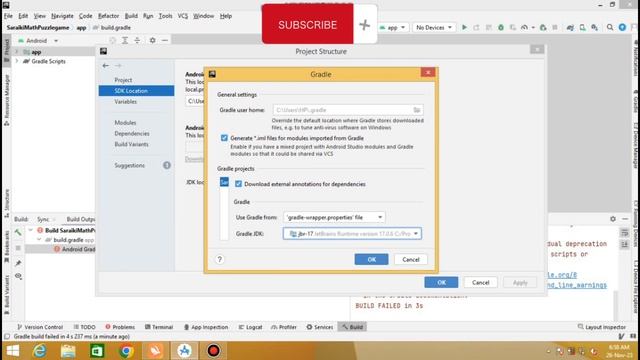The image size is (640, 360).
Task: Click the Expand All icon in Project panel
Action: click(x=125, y=40)
